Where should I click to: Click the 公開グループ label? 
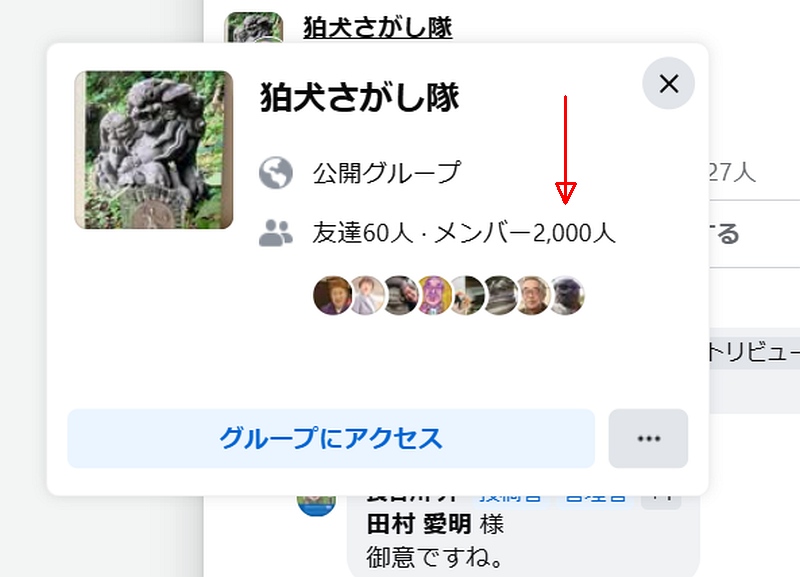[387, 172]
